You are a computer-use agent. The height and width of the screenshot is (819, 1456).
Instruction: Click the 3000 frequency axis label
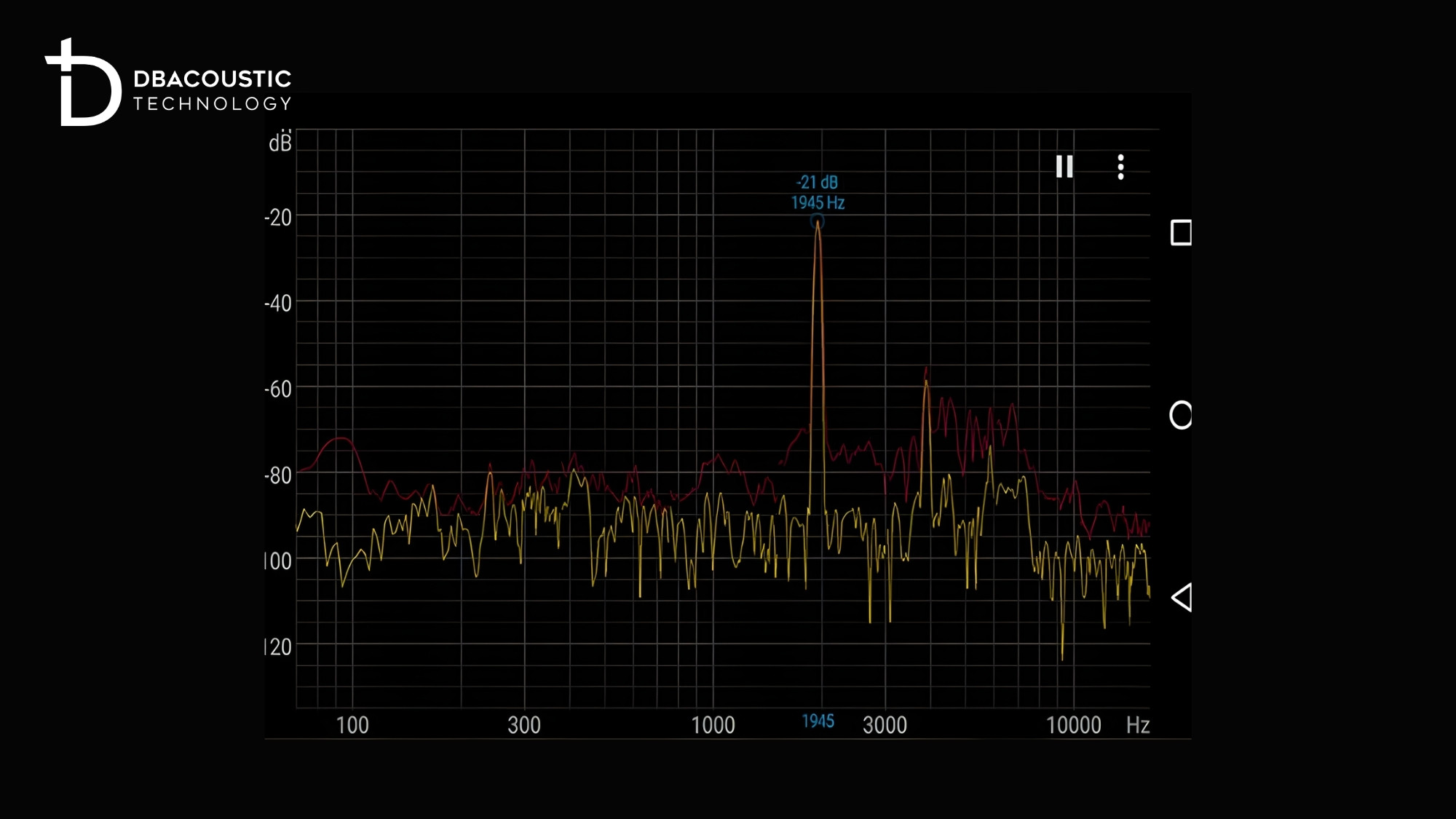coord(885,725)
